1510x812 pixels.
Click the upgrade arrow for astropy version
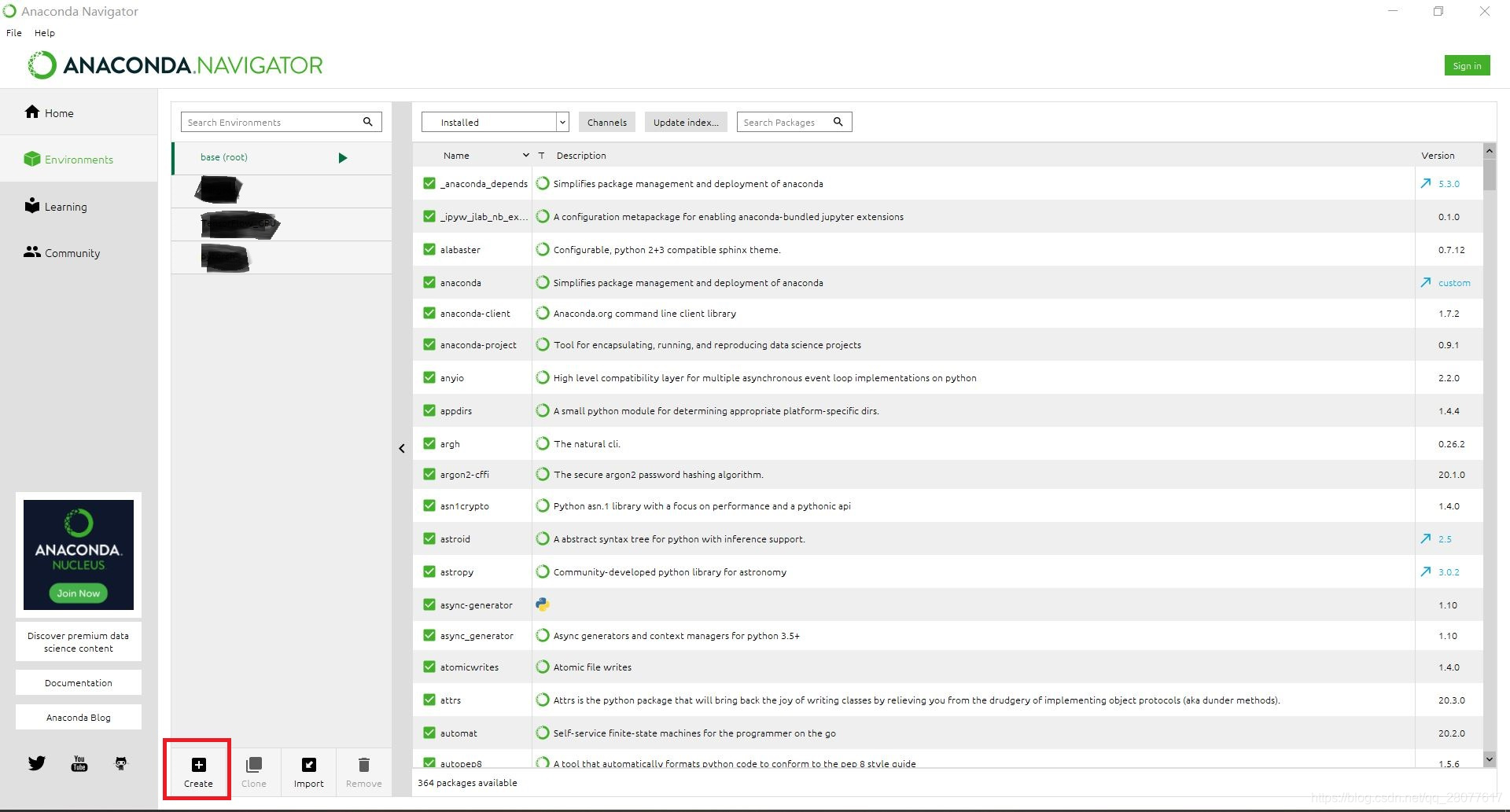1426,571
